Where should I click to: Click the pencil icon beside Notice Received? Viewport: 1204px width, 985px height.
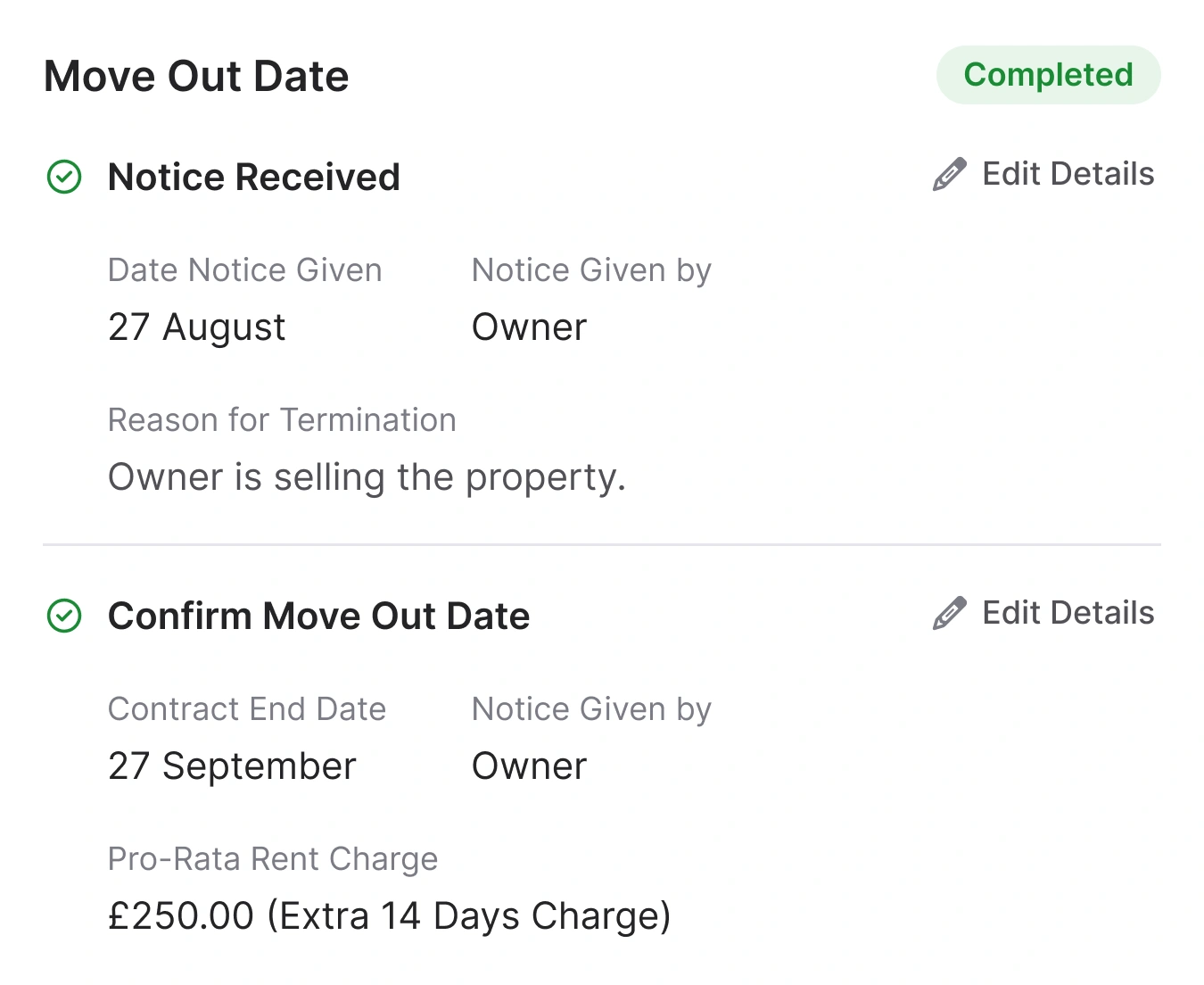pyautogui.click(x=950, y=173)
